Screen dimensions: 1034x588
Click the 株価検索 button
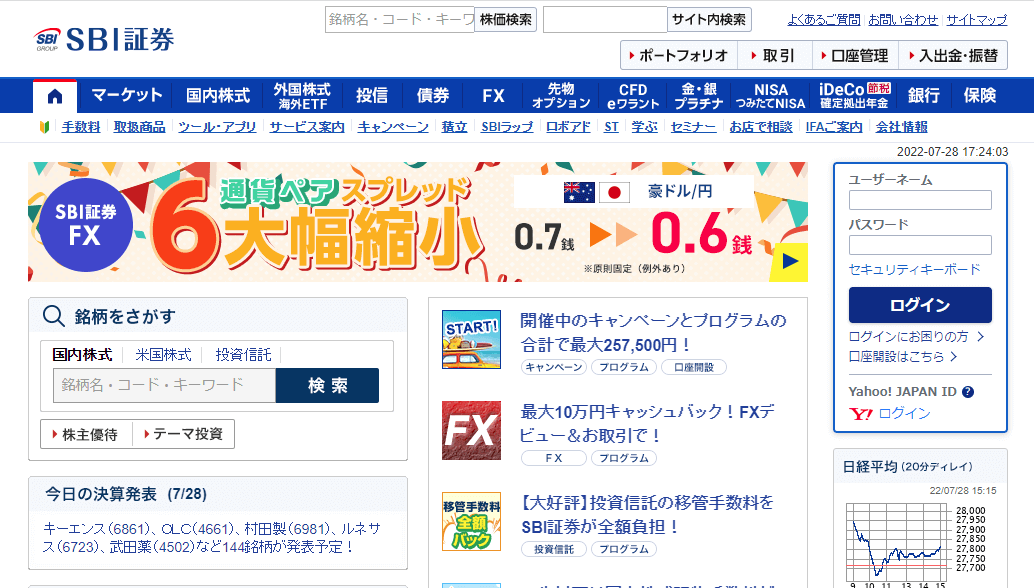point(506,20)
